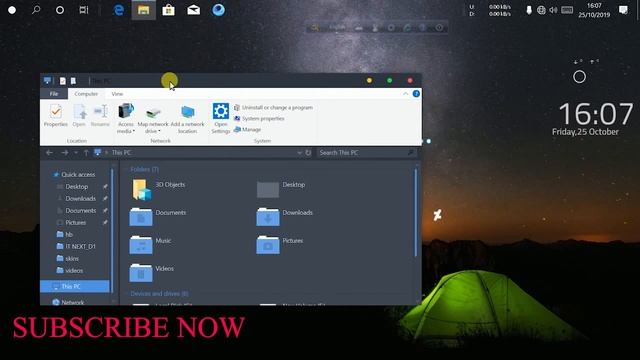Open taskbar Search magnifier
640x360 pixels.
36,10
